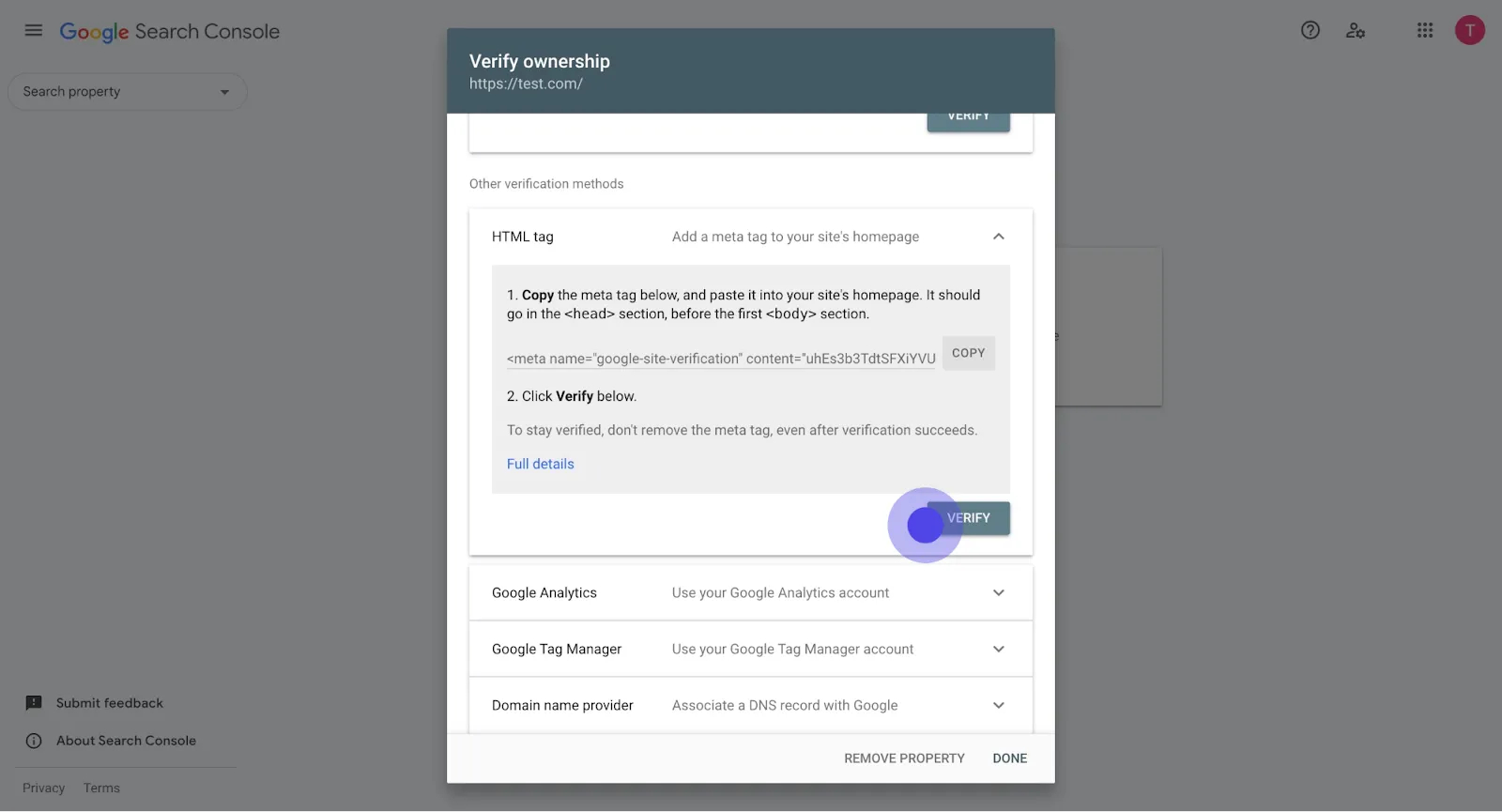Open users and permissions settings icon
Image resolution: width=1502 pixels, height=812 pixels.
pyautogui.click(x=1356, y=30)
